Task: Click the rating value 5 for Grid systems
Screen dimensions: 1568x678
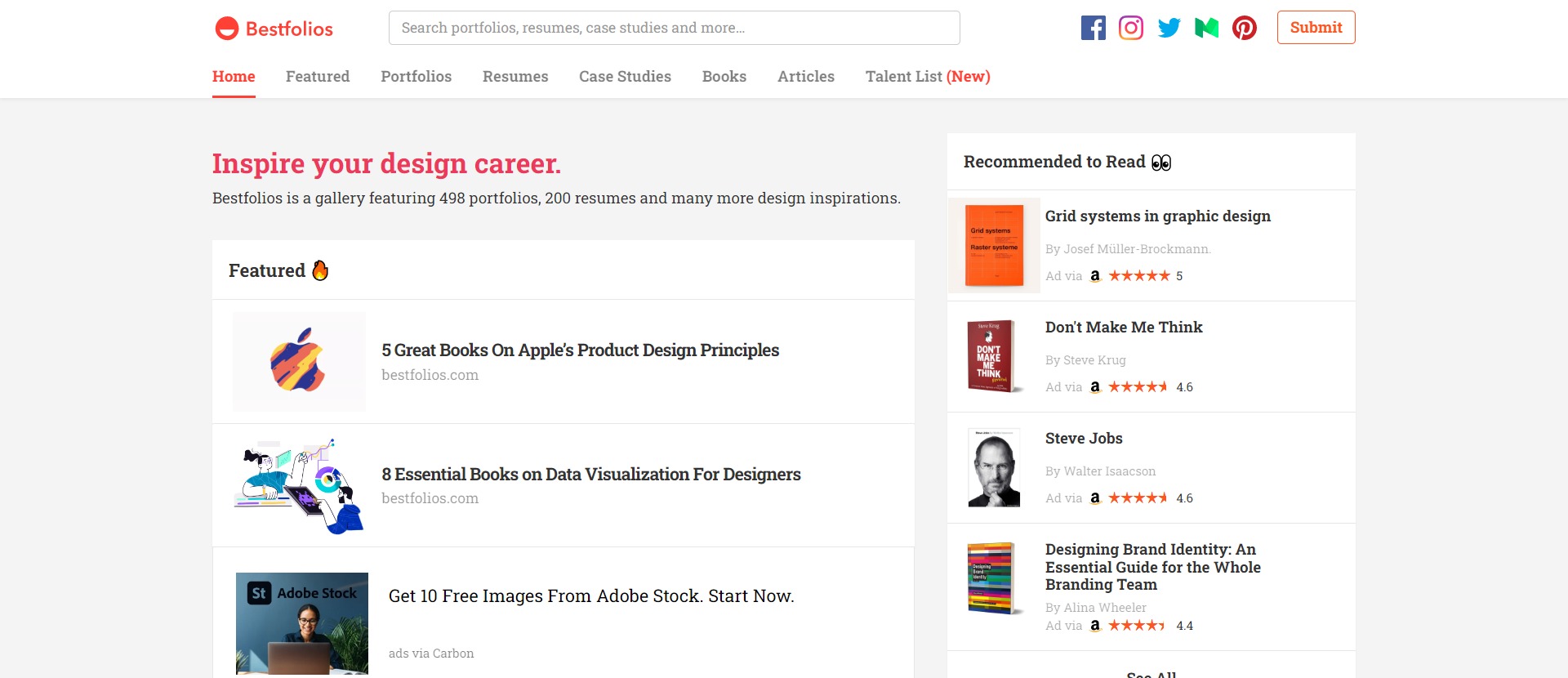Action: (1179, 276)
